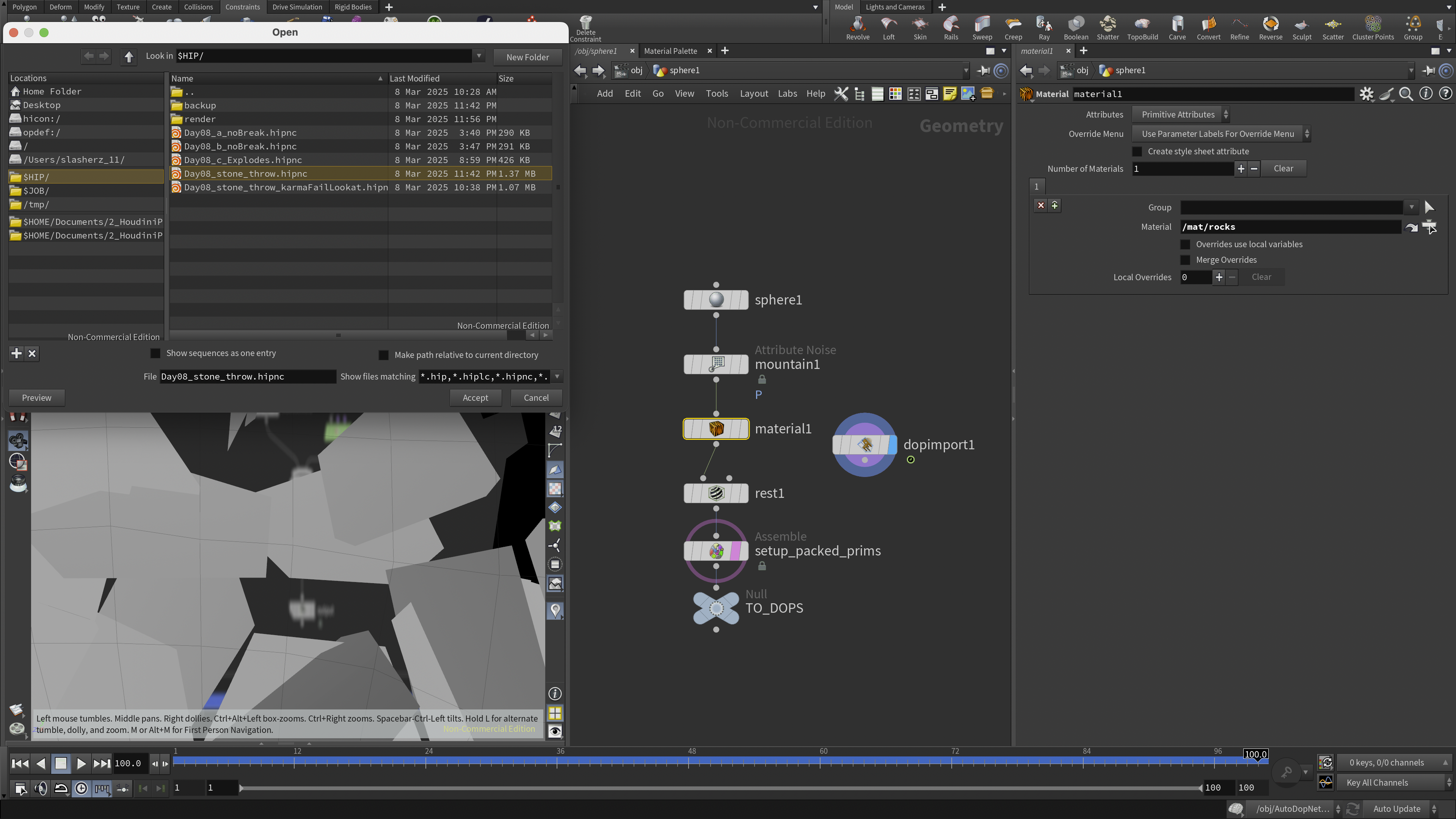Switch to the Rigid Bodies shelf tab
Image resolution: width=1456 pixels, height=819 pixels.
tap(353, 7)
